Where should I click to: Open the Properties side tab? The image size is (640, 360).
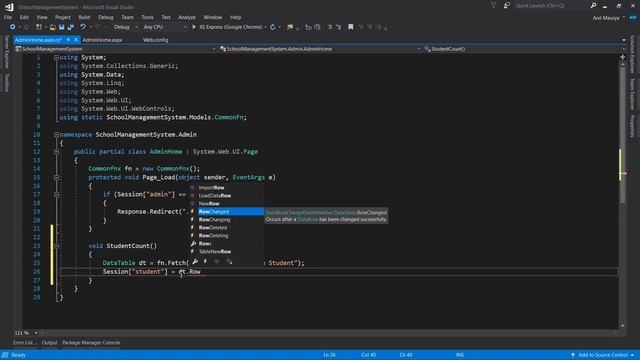tap(632, 126)
